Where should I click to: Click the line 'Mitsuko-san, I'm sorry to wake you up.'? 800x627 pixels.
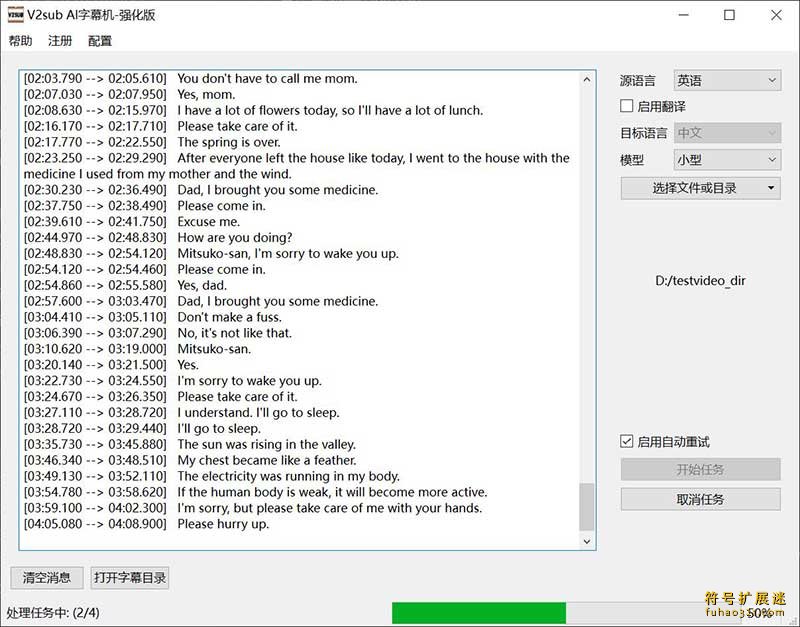[x=288, y=253]
